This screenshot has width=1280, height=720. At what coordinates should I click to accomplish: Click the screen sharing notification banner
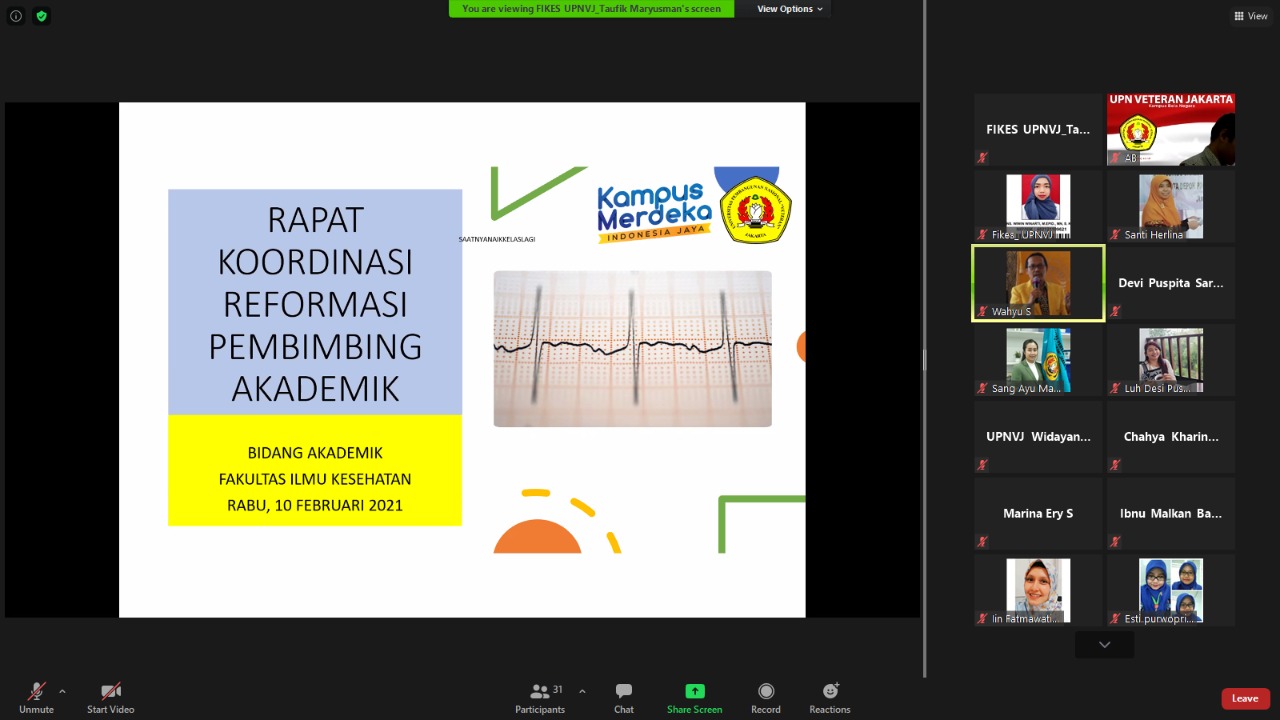point(591,9)
